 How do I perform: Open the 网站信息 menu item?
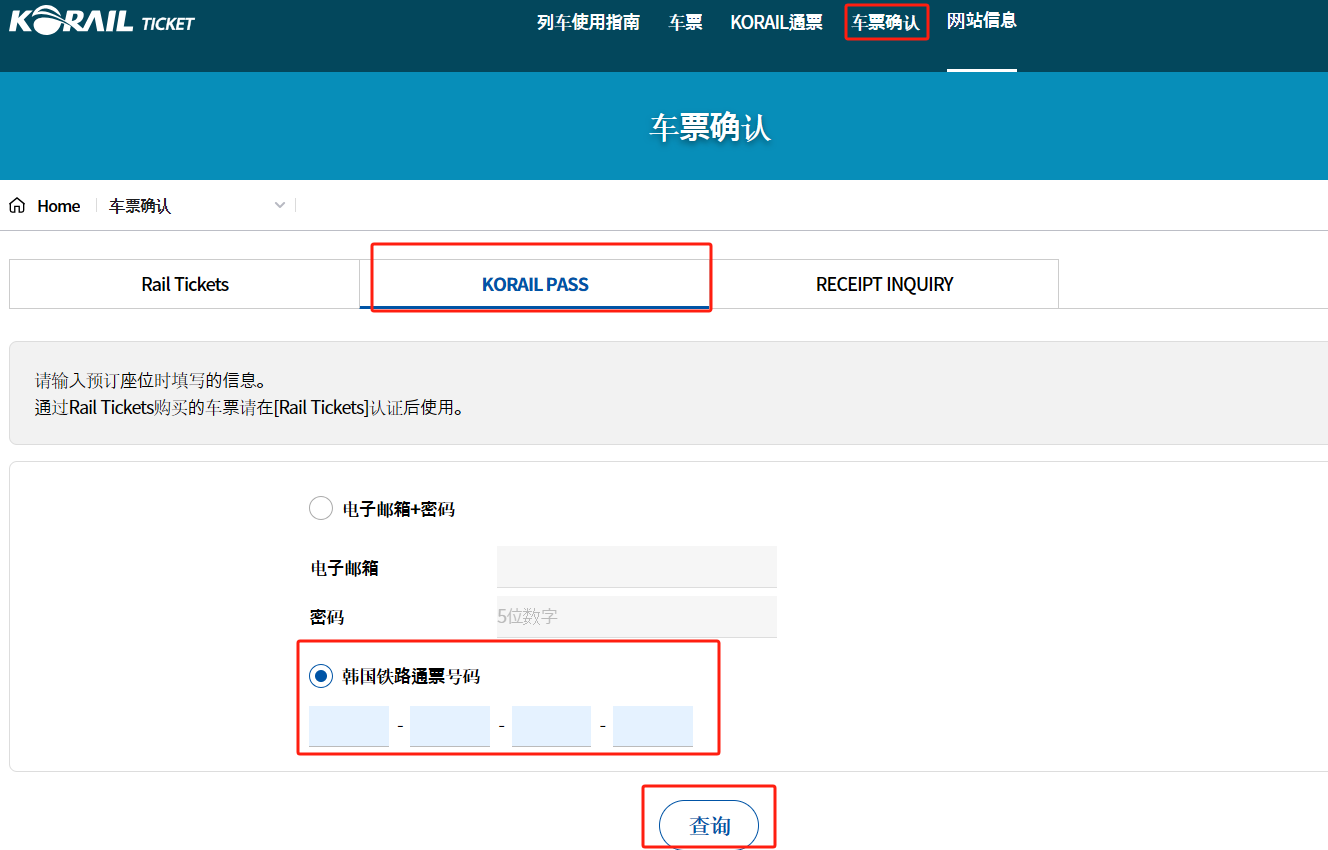point(981,21)
